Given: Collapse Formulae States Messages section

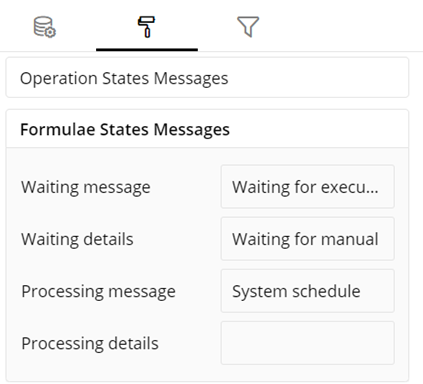Looking at the screenshot, I should point(207,129).
